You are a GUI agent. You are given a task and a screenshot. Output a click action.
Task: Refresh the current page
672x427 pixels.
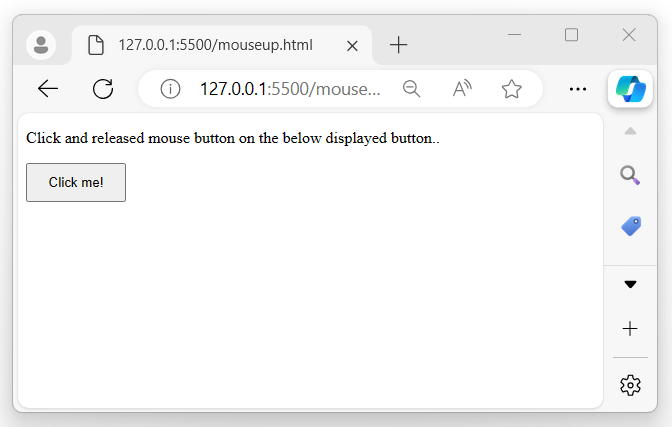(103, 89)
